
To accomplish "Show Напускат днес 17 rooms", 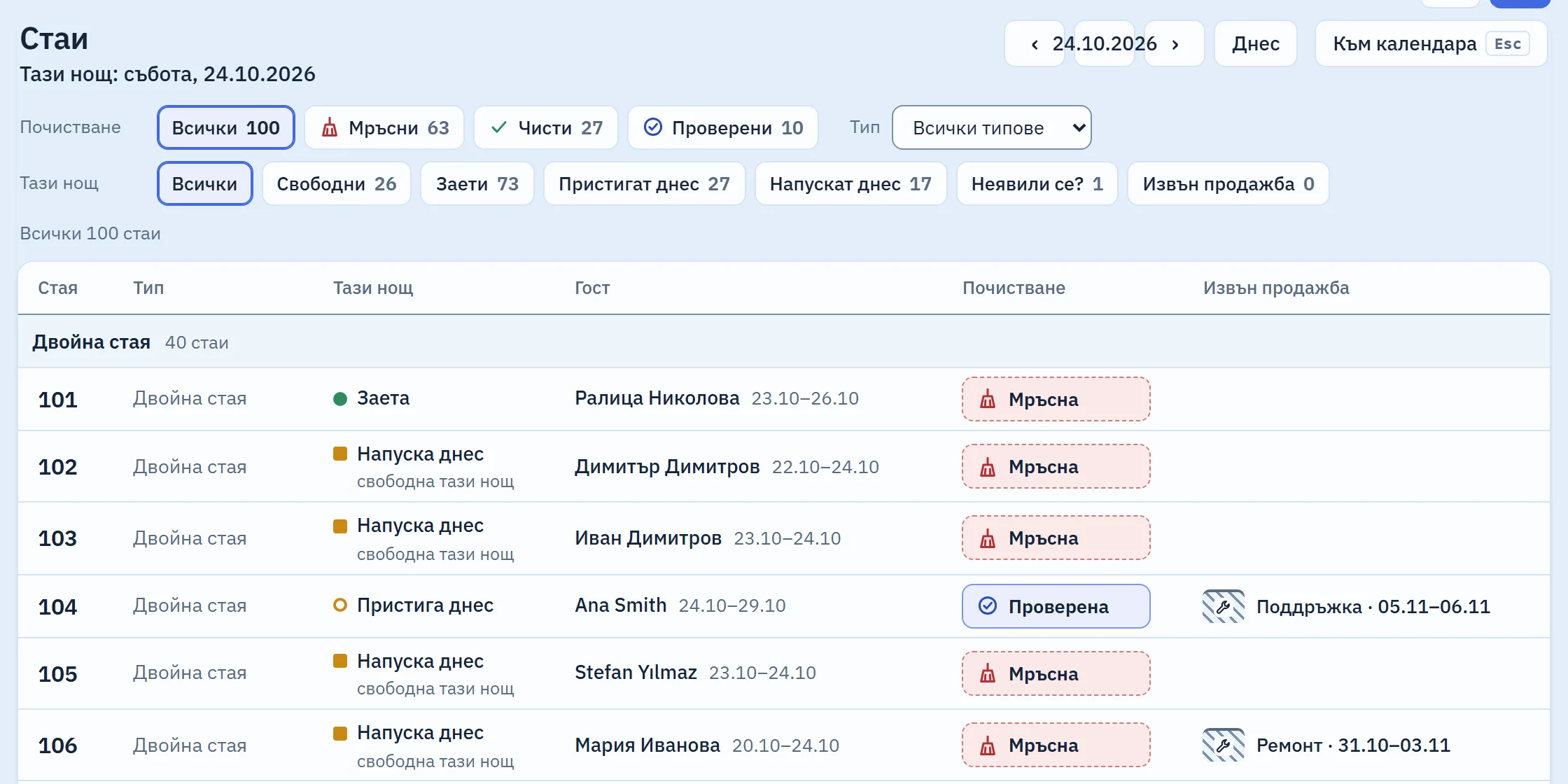I will click(x=851, y=183).
